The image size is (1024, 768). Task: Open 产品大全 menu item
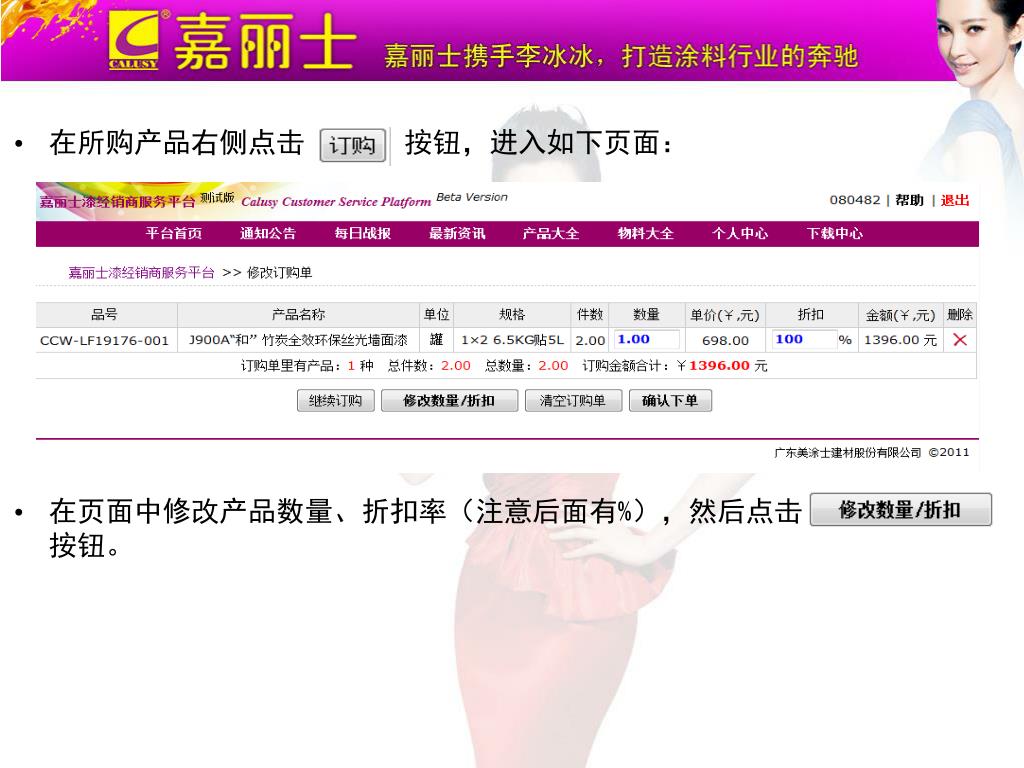coord(551,233)
